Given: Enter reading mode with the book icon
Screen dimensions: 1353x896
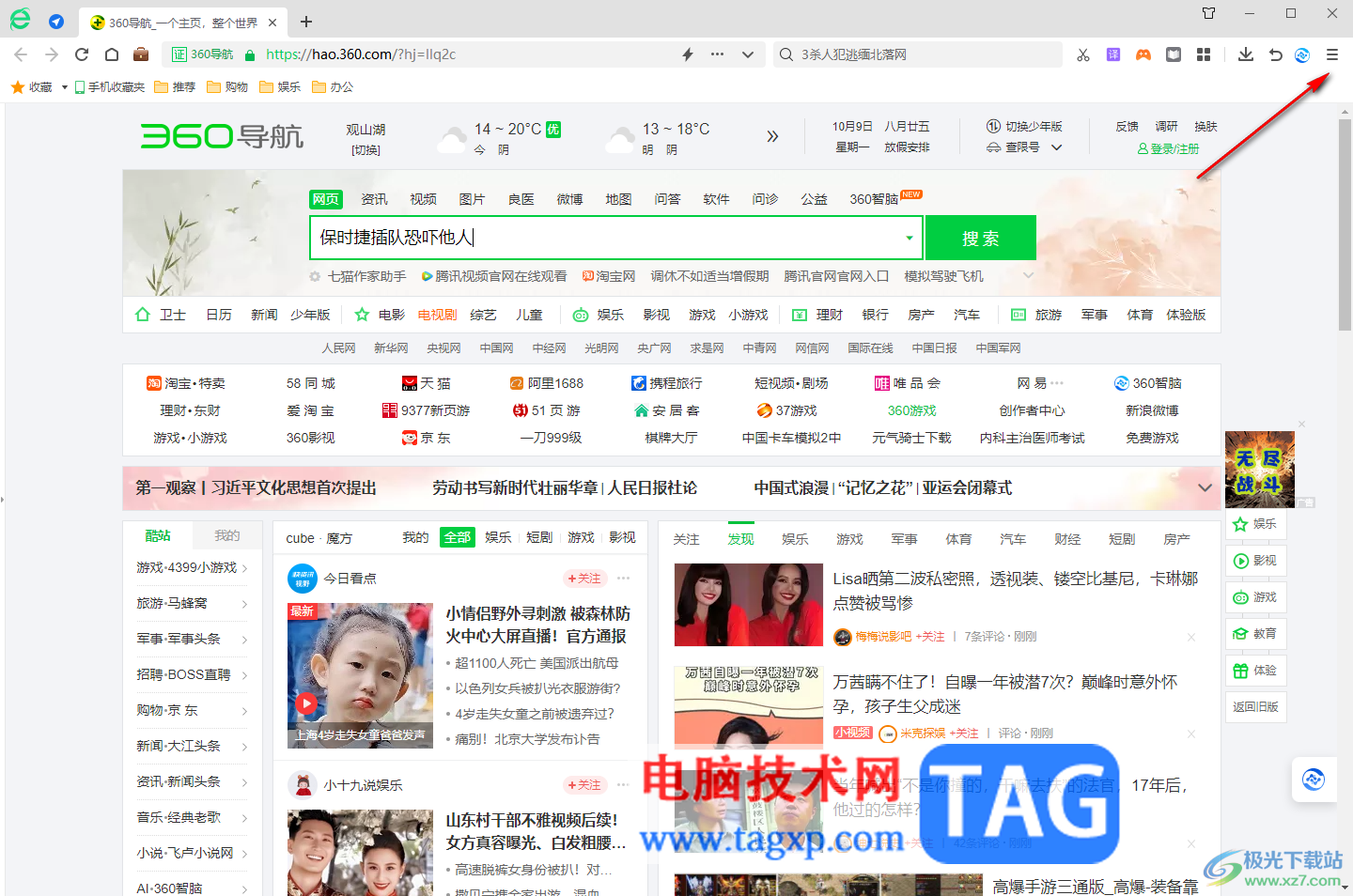Looking at the screenshot, I should coord(1174,54).
